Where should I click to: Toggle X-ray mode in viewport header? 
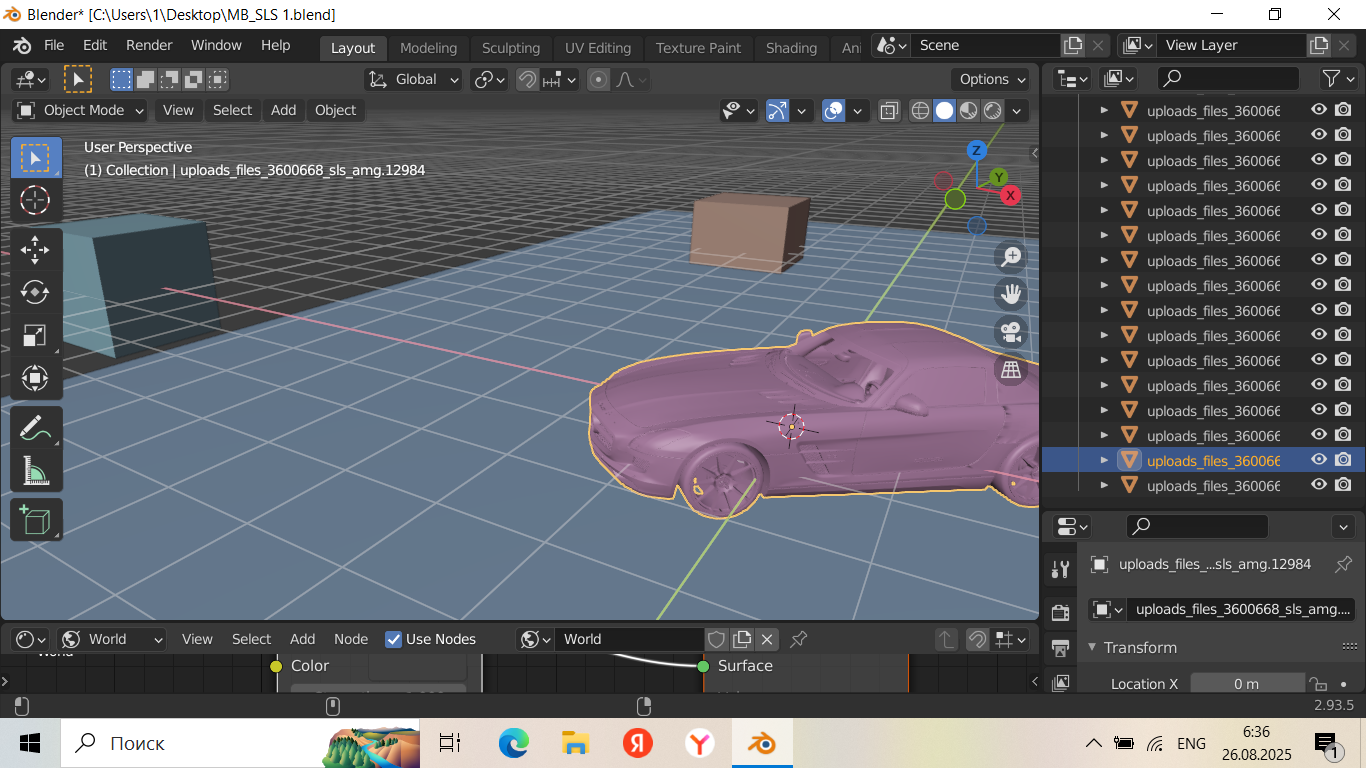point(889,111)
